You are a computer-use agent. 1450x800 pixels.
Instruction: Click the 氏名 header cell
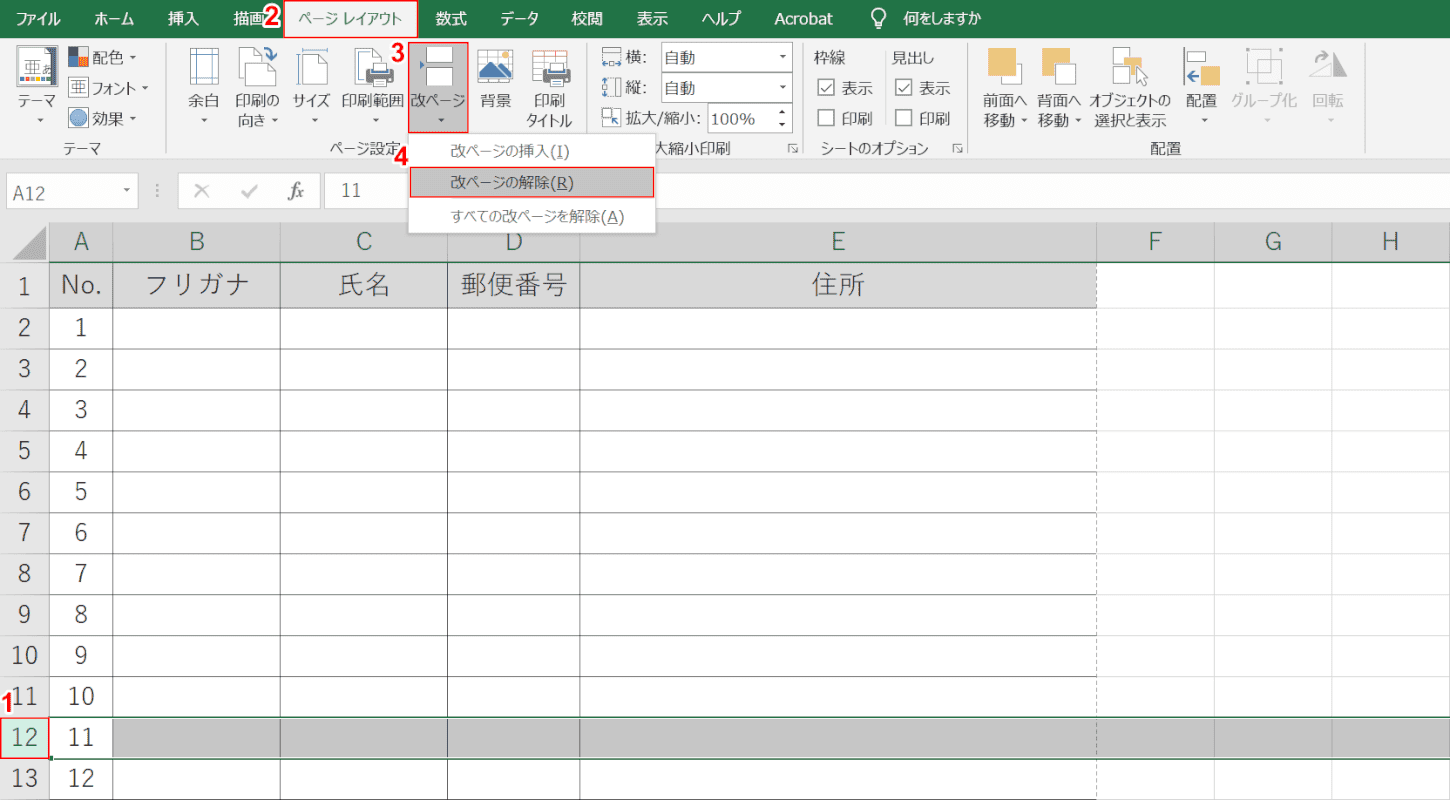[x=364, y=286]
